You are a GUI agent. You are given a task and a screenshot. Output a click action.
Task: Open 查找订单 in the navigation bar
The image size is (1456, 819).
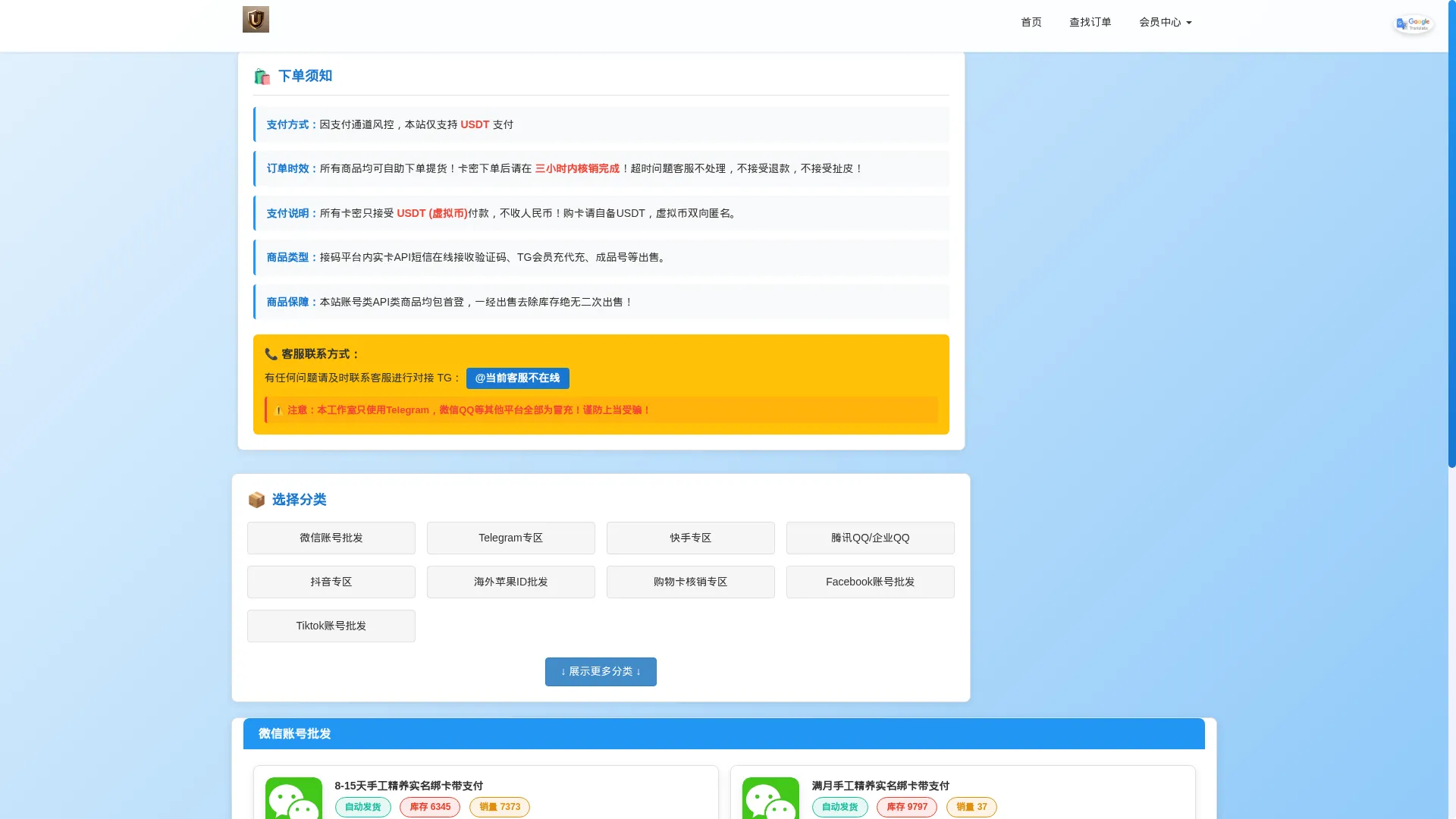tap(1090, 23)
